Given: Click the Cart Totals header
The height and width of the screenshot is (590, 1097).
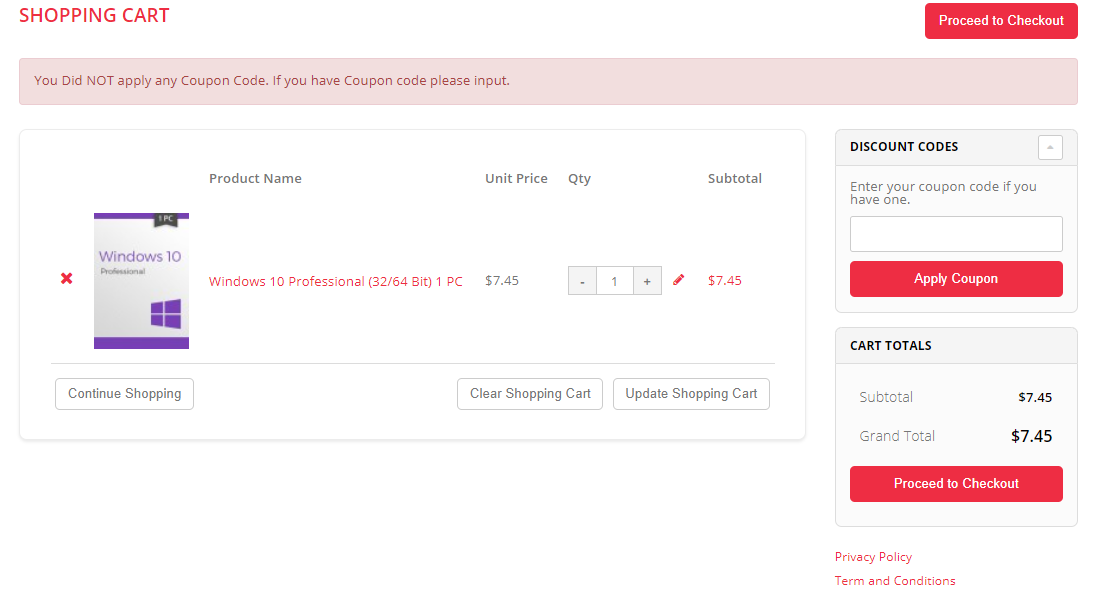Looking at the screenshot, I should coord(890,346).
